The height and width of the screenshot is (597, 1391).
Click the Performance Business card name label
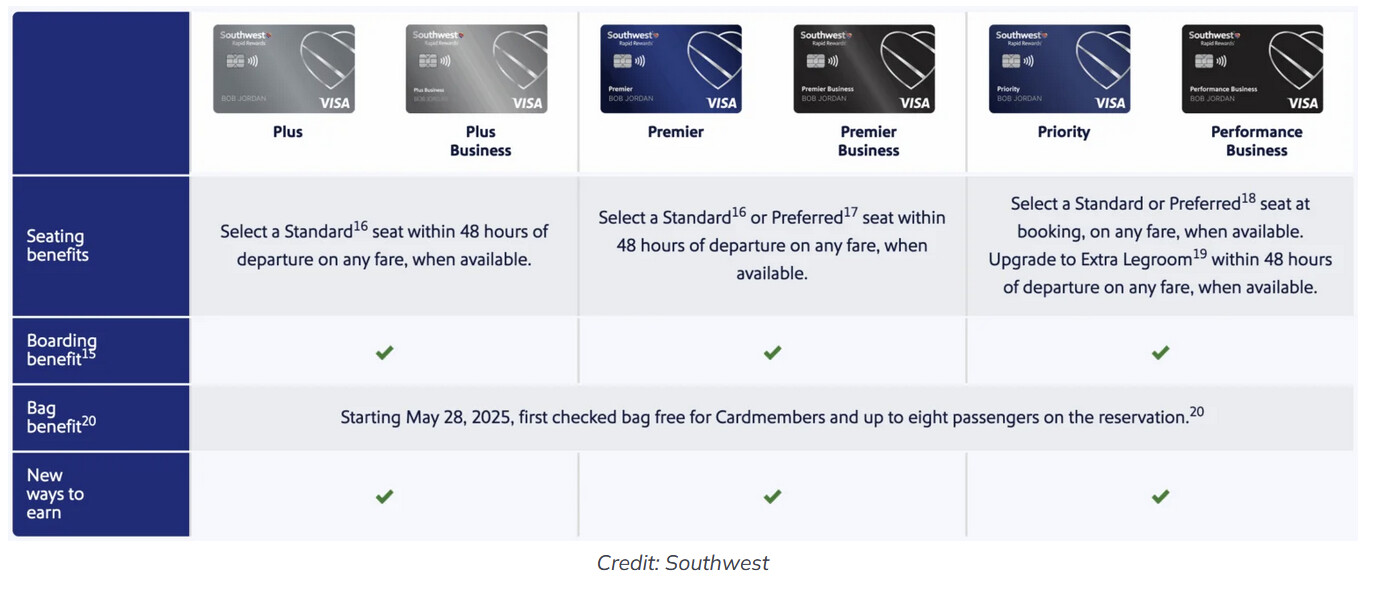1256,141
